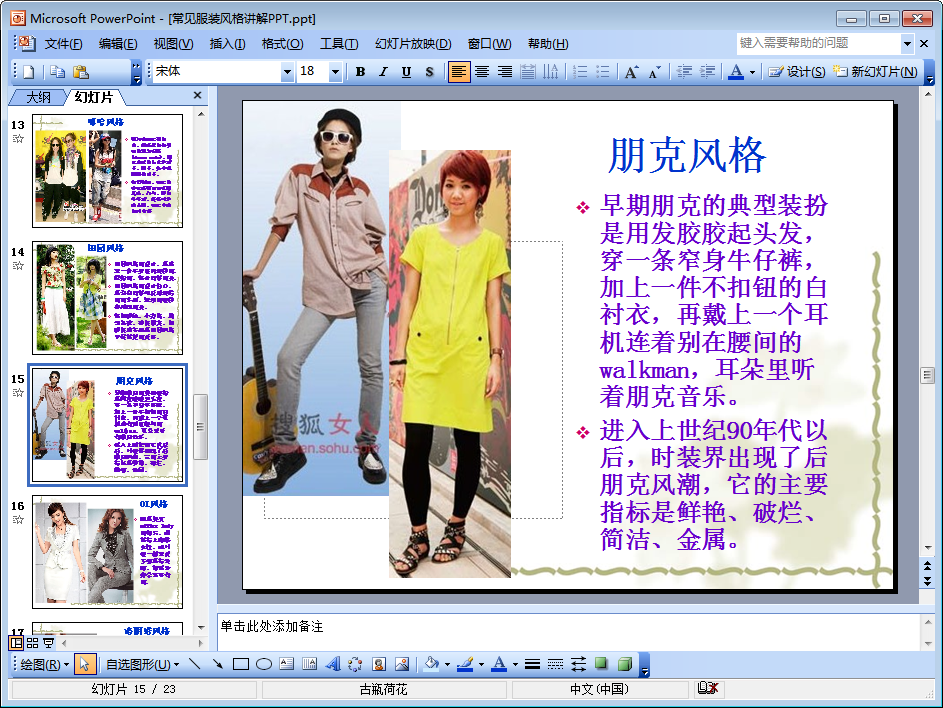Decrease font size icon

[654, 72]
